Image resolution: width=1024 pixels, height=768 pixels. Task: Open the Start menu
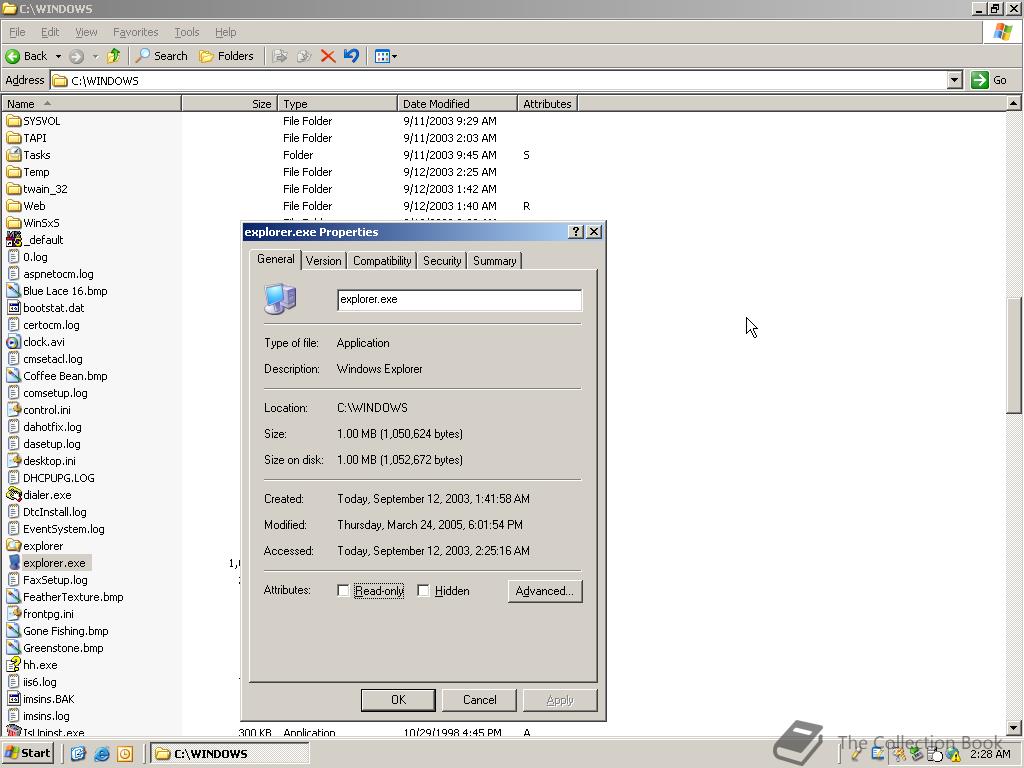[27, 753]
